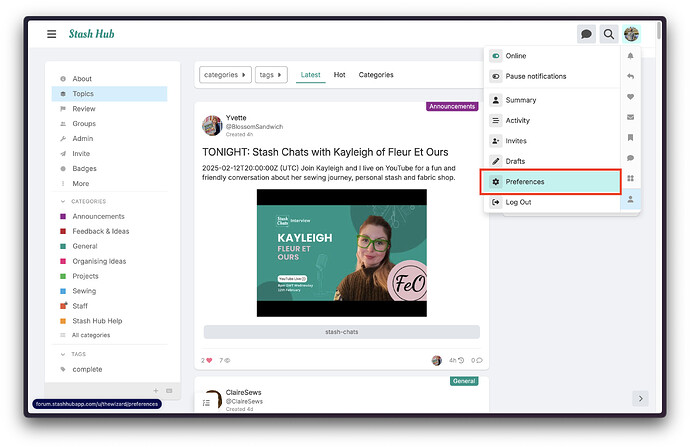Viewport: 690px width, 448px height.
Task: Open ClaireSews author name
Action: point(243,392)
